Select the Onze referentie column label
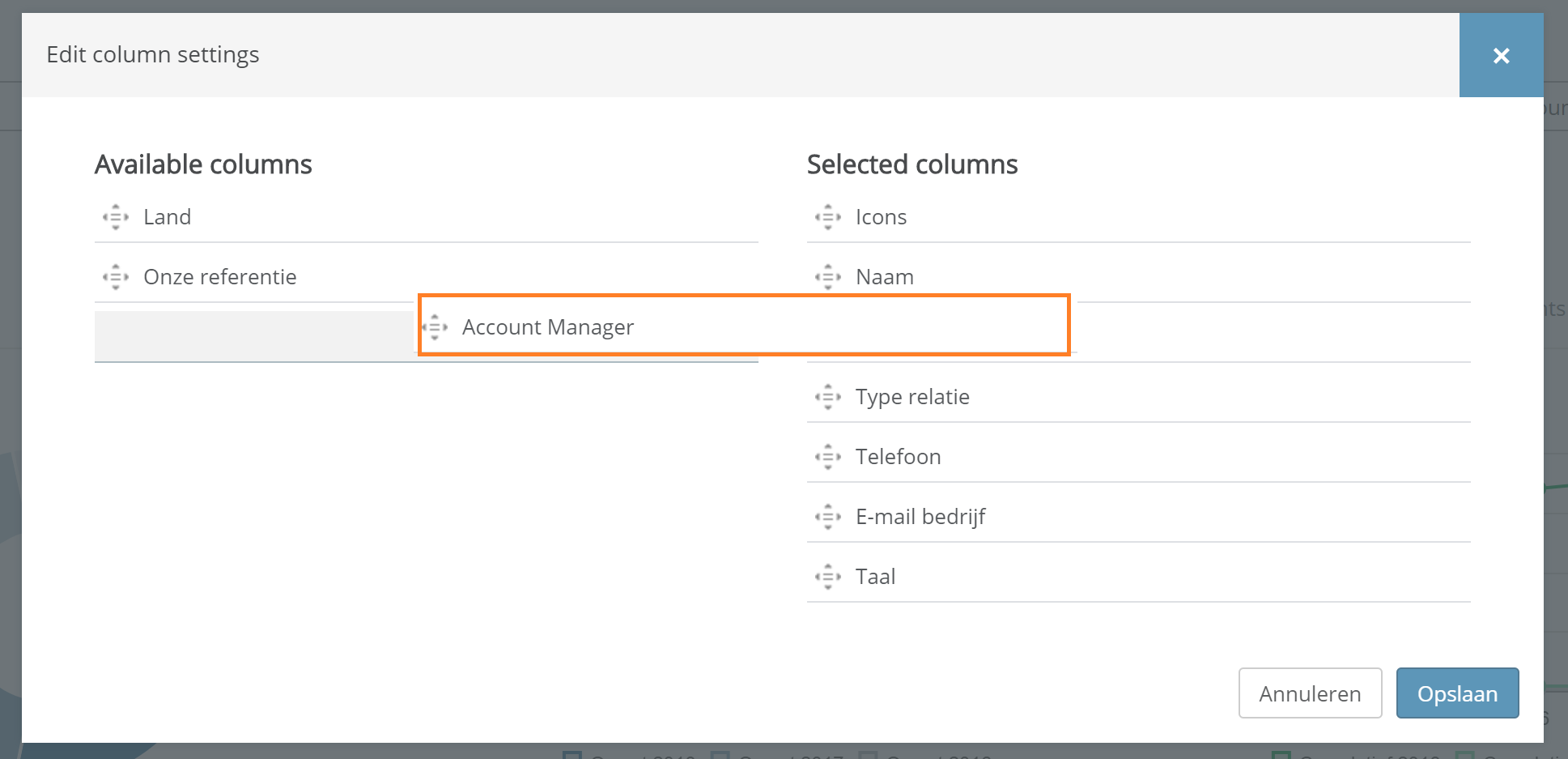The image size is (1568, 759). pyautogui.click(x=220, y=277)
